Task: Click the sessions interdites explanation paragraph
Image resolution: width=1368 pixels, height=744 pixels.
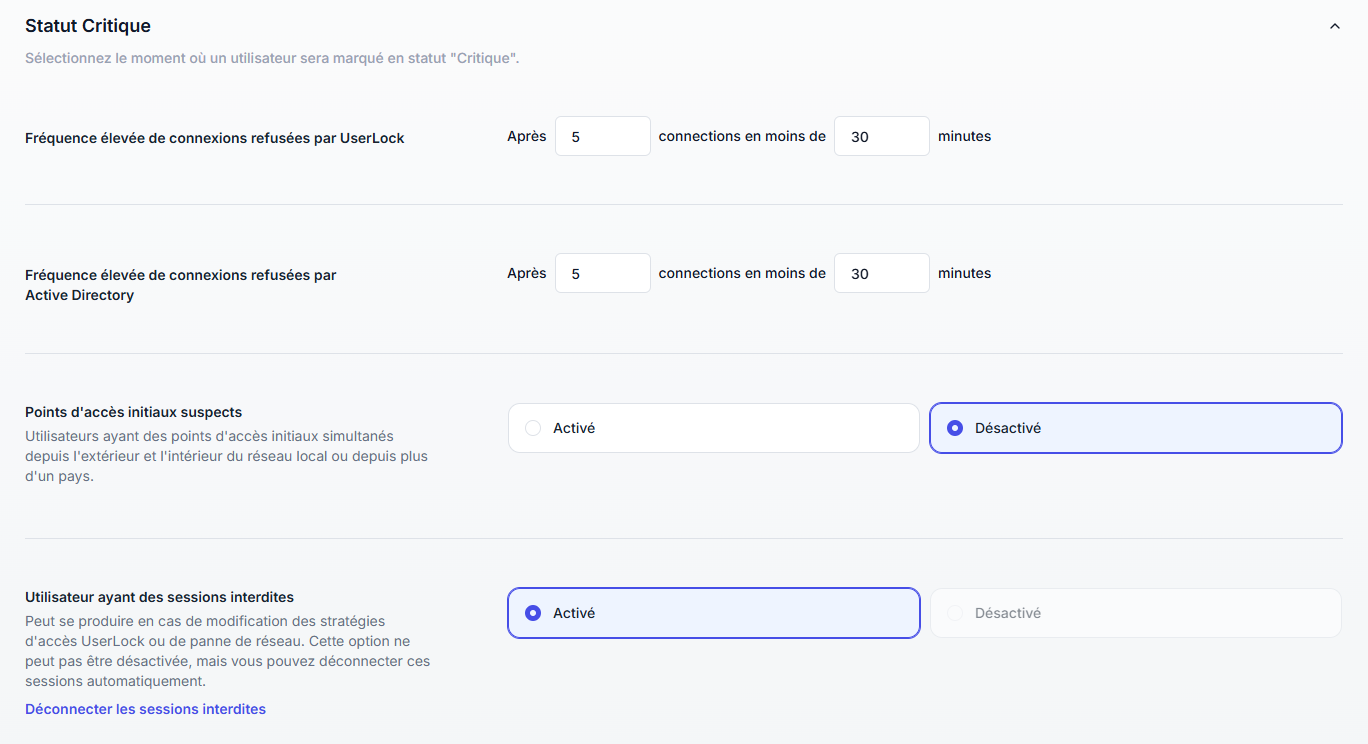Action: (x=227, y=651)
